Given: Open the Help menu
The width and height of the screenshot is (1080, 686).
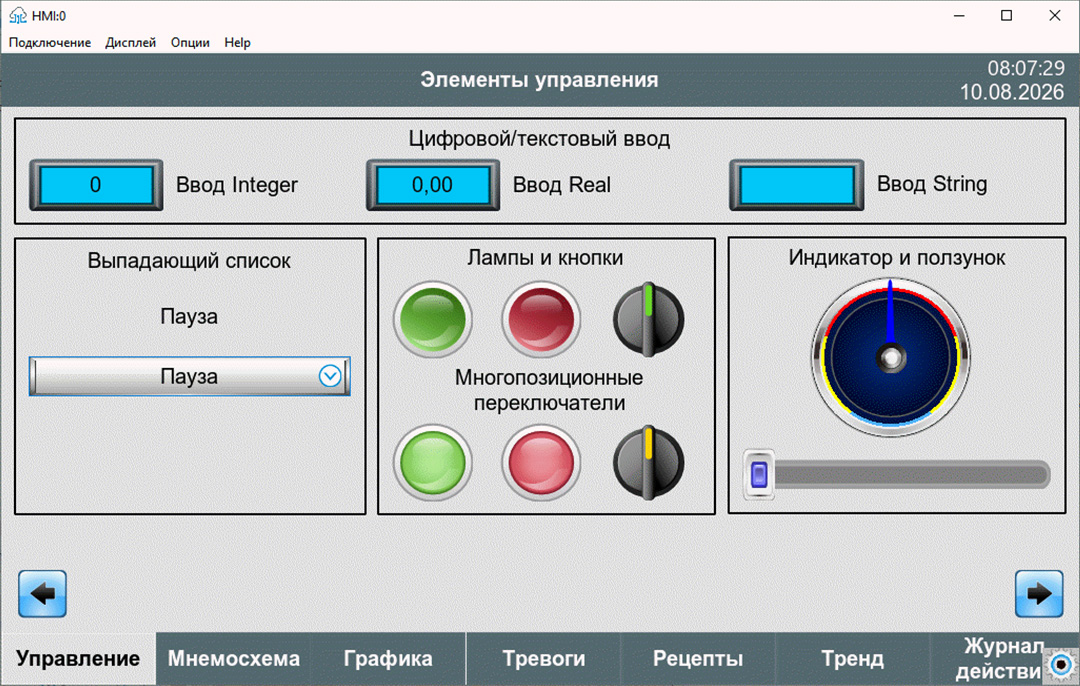Looking at the screenshot, I should (x=238, y=43).
